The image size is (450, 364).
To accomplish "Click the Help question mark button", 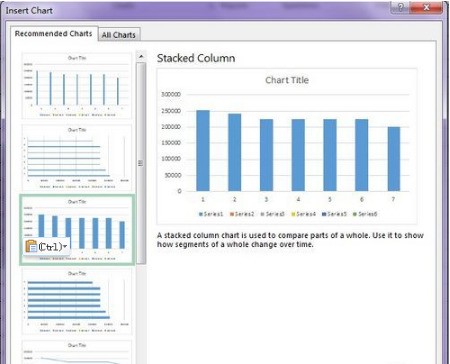I will click(x=401, y=7).
